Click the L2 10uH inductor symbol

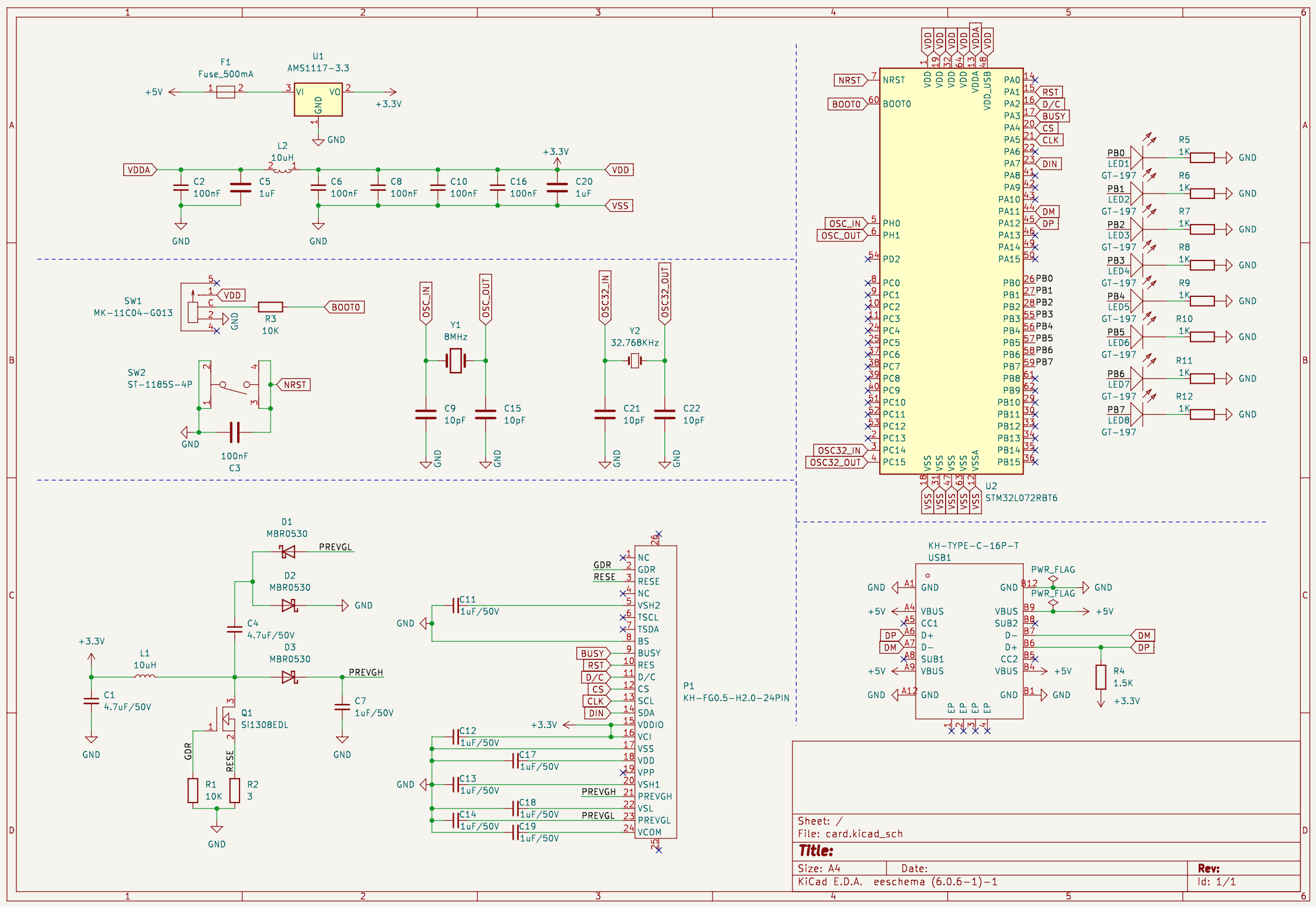282,170
